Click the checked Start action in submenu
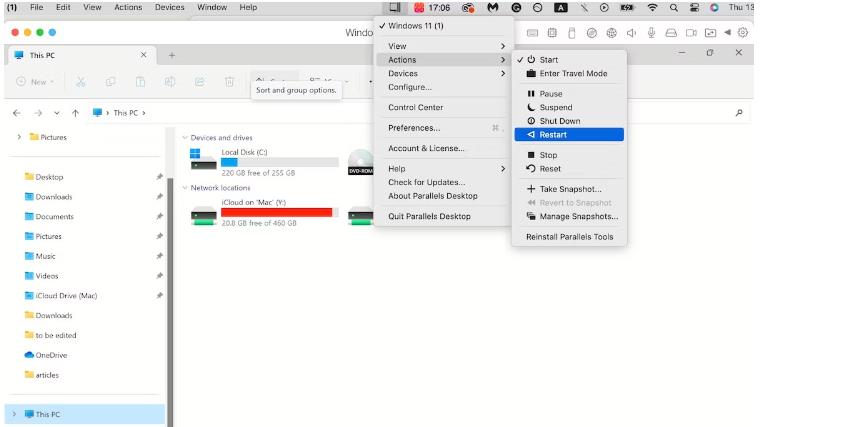 tap(569, 60)
